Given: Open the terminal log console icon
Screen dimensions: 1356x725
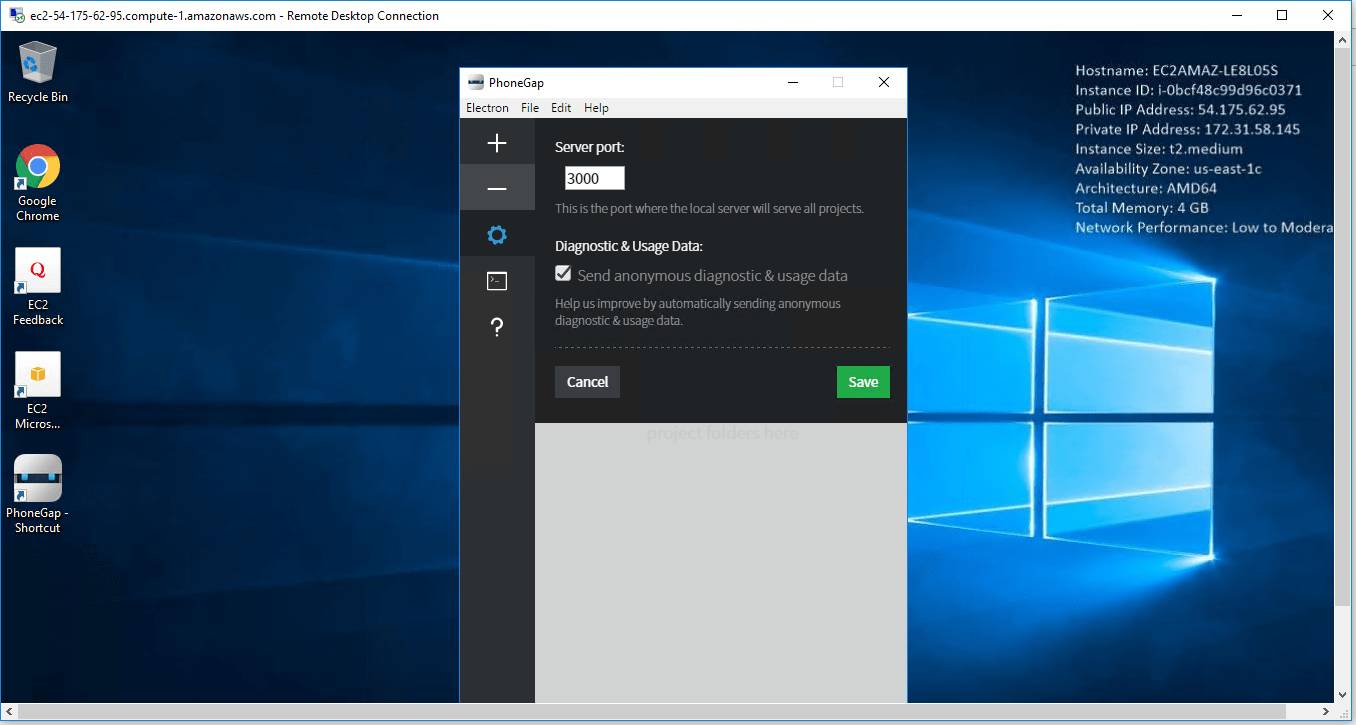Looking at the screenshot, I should [x=497, y=281].
